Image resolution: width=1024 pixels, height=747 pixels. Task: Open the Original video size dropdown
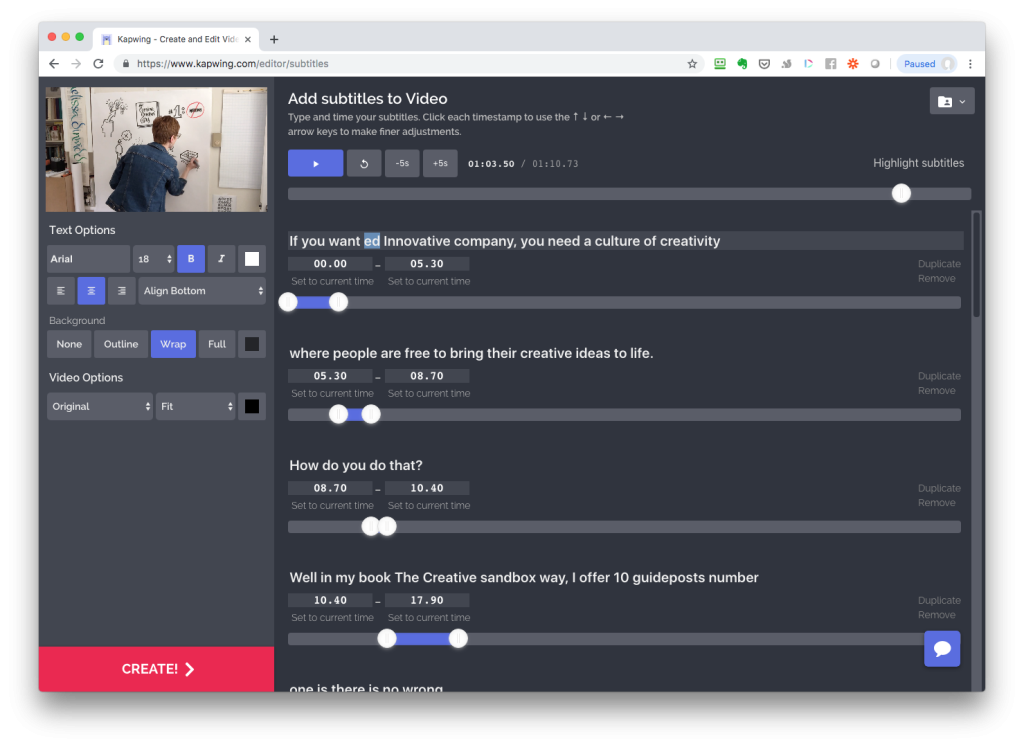(x=99, y=407)
